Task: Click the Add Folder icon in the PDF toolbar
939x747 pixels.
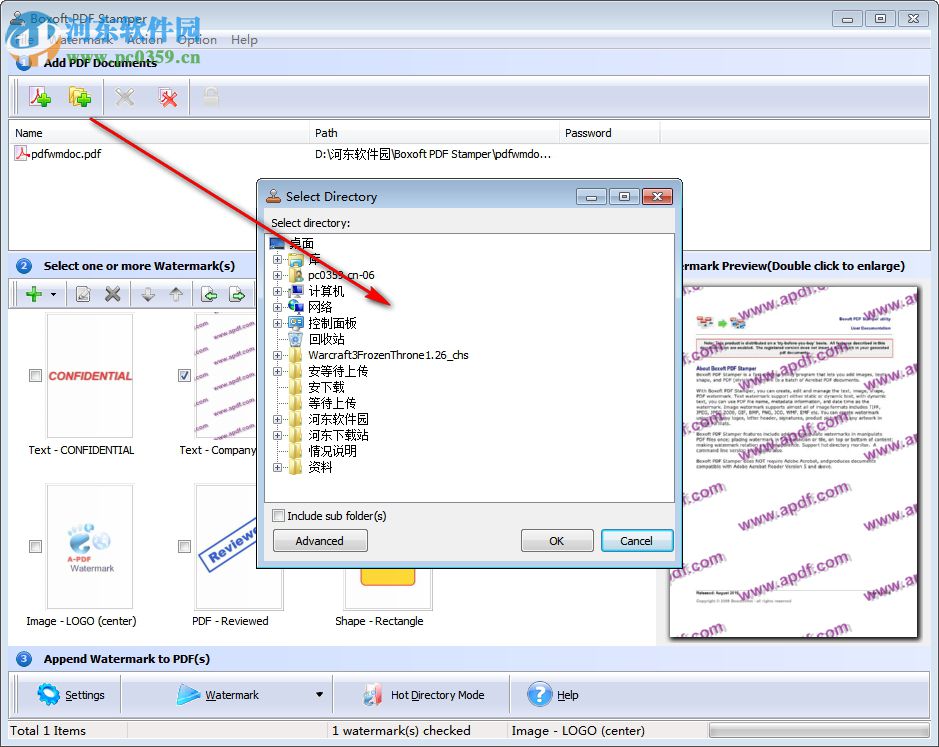Action: (80, 97)
